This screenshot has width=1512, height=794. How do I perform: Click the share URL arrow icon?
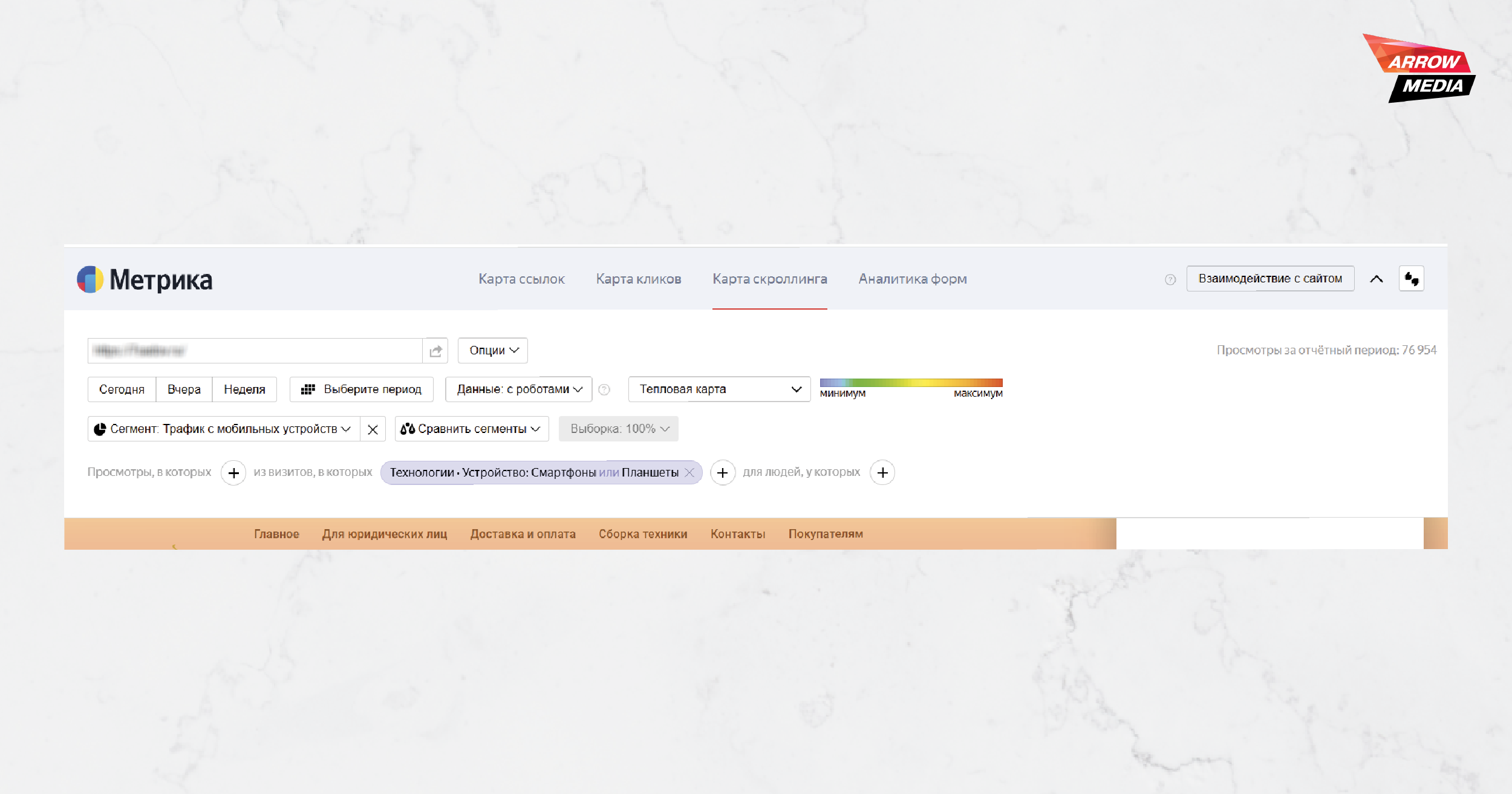[x=435, y=351]
